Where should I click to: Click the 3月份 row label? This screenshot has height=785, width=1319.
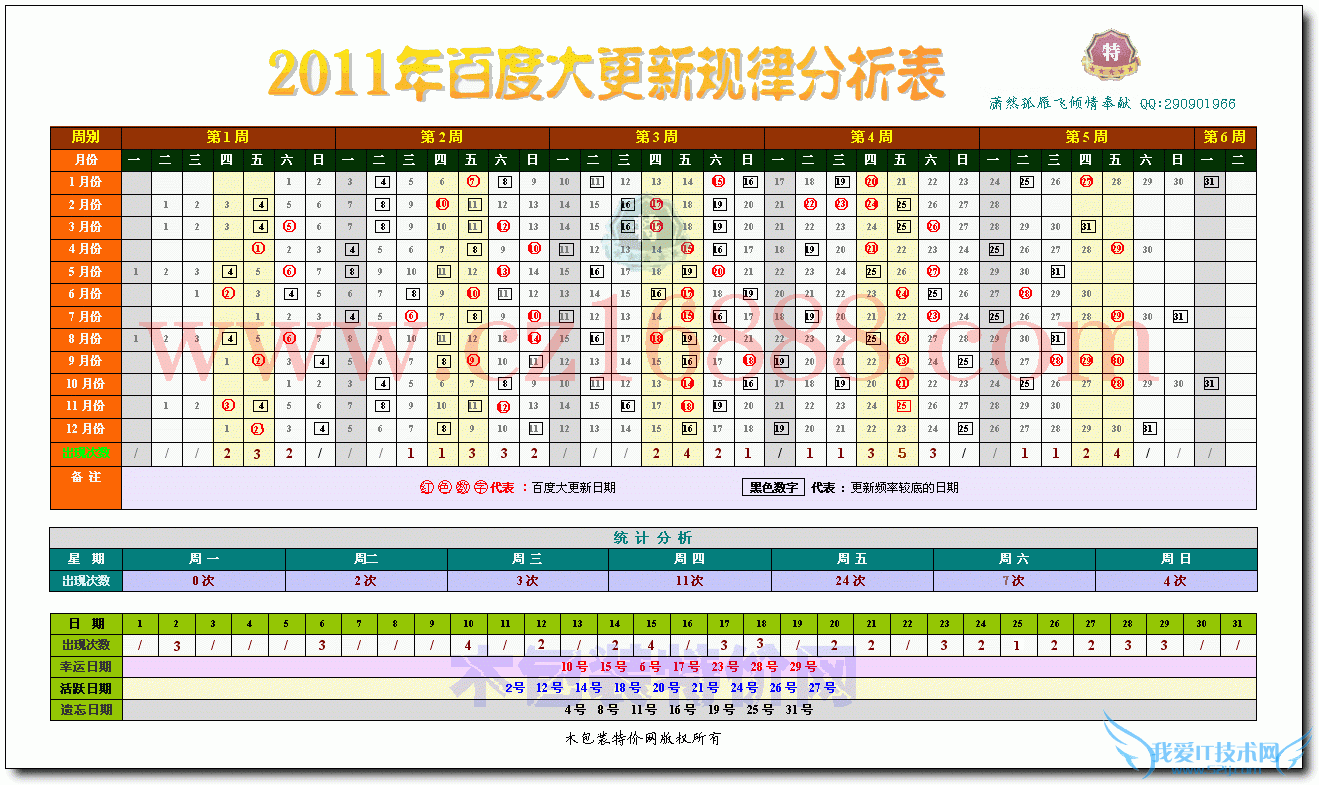point(86,227)
